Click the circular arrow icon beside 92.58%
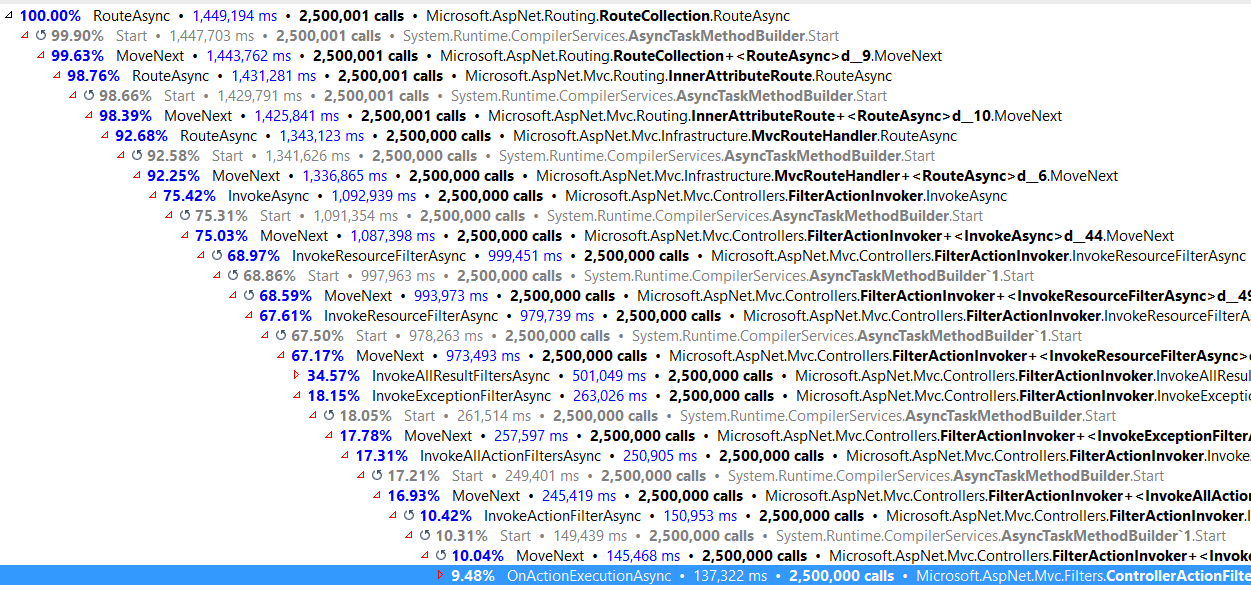This screenshot has width=1251, height=590. 137,156
